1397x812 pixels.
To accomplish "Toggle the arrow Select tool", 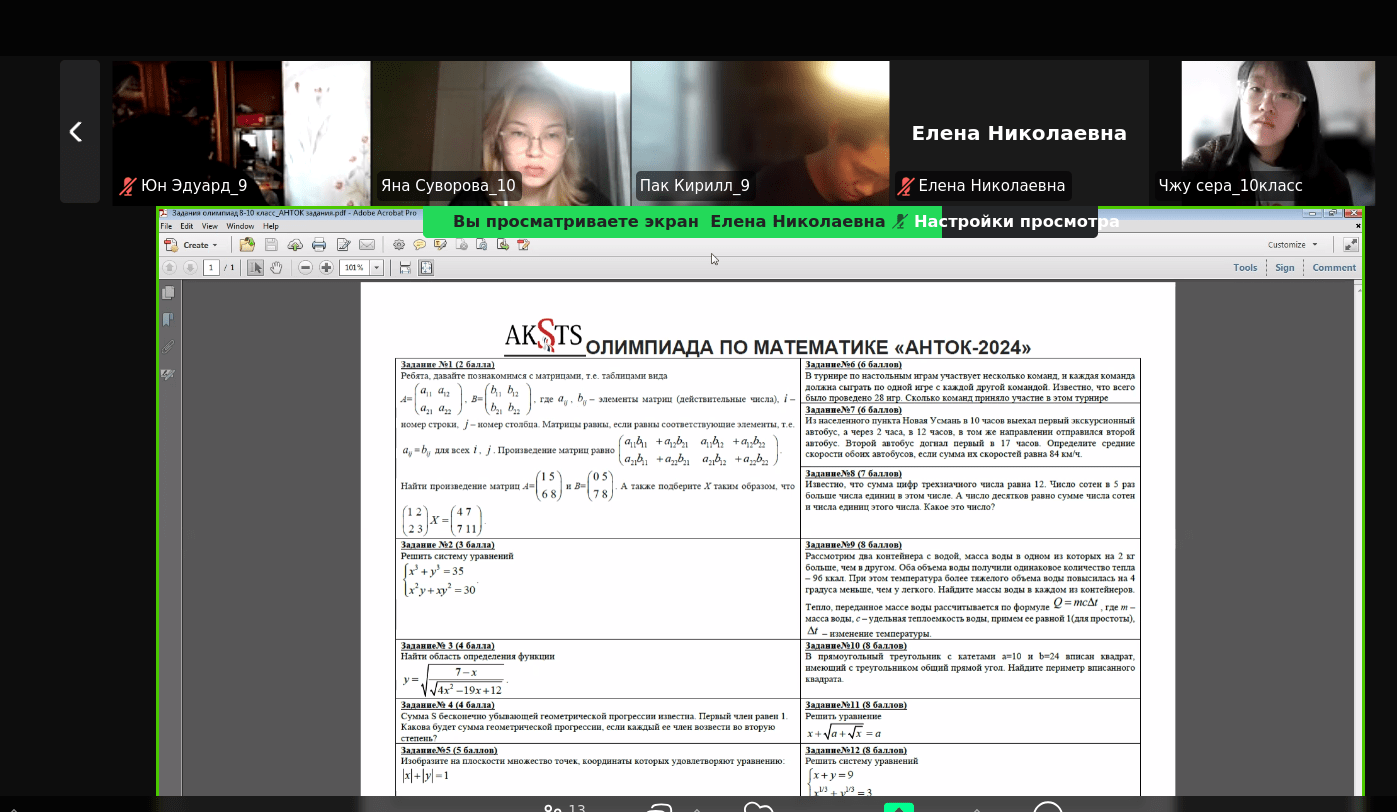I will pos(255,268).
